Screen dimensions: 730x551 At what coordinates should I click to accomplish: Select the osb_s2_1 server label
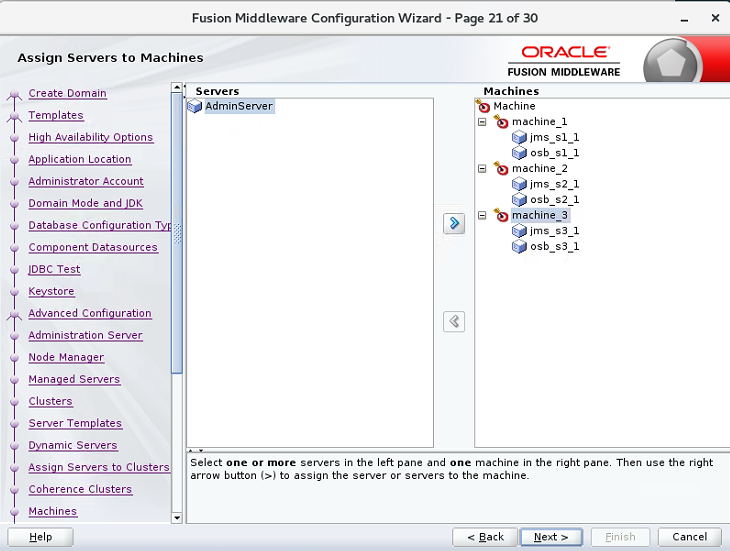pos(554,200)
